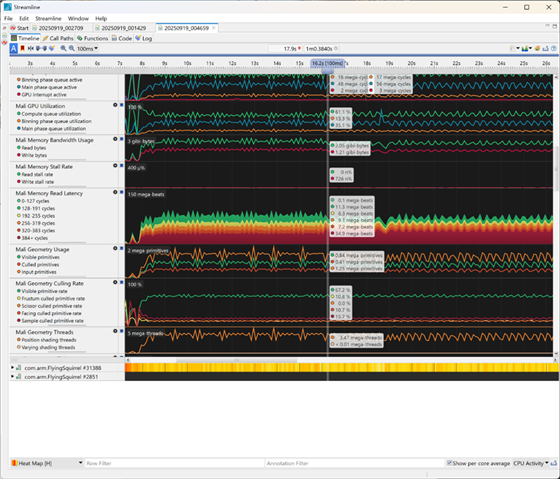560x479 pixels.
Task: Click the zoom out magnifier icon
Action: point(72,48)
